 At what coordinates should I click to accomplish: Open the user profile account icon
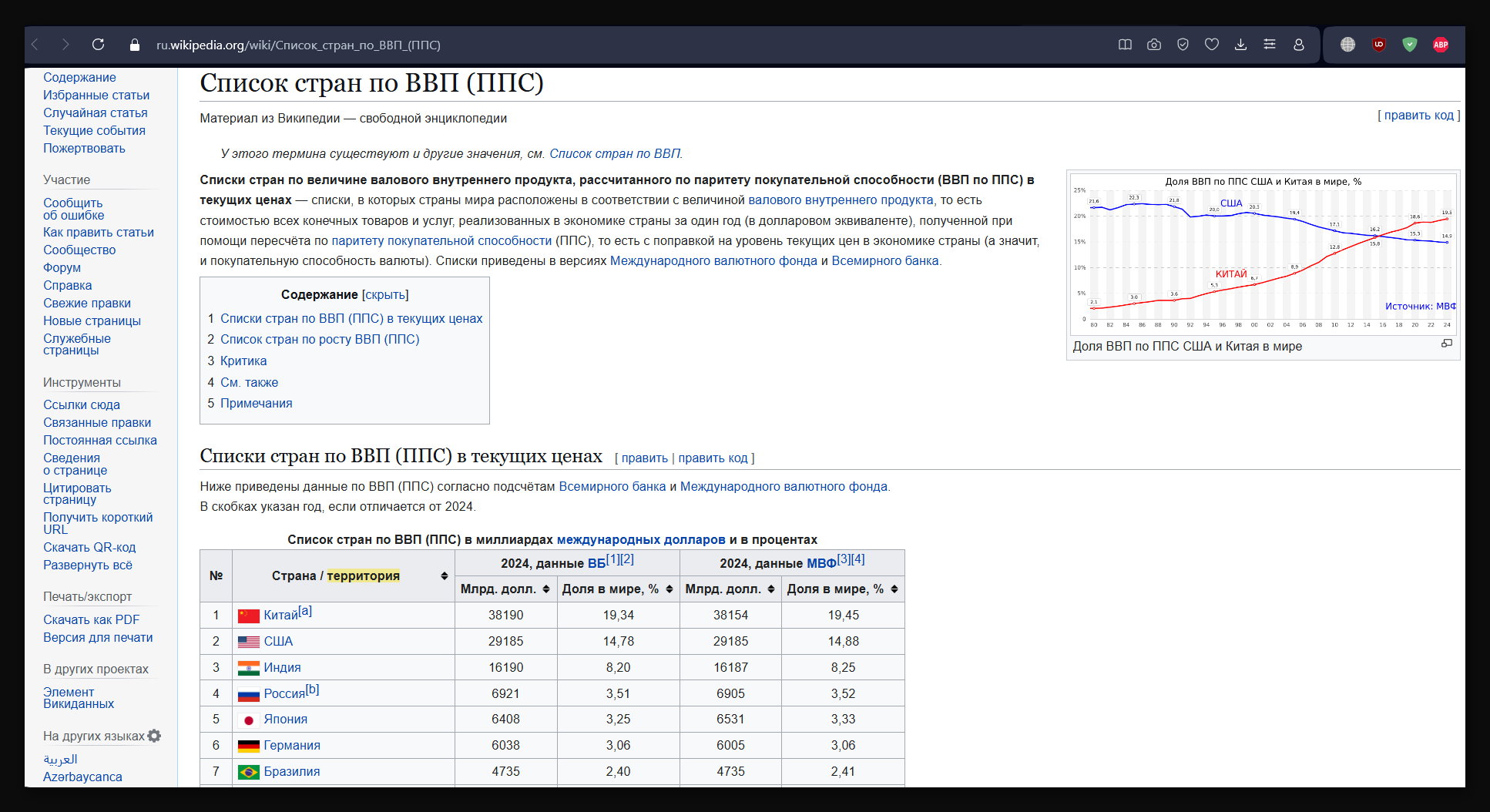click(1298, 45)
